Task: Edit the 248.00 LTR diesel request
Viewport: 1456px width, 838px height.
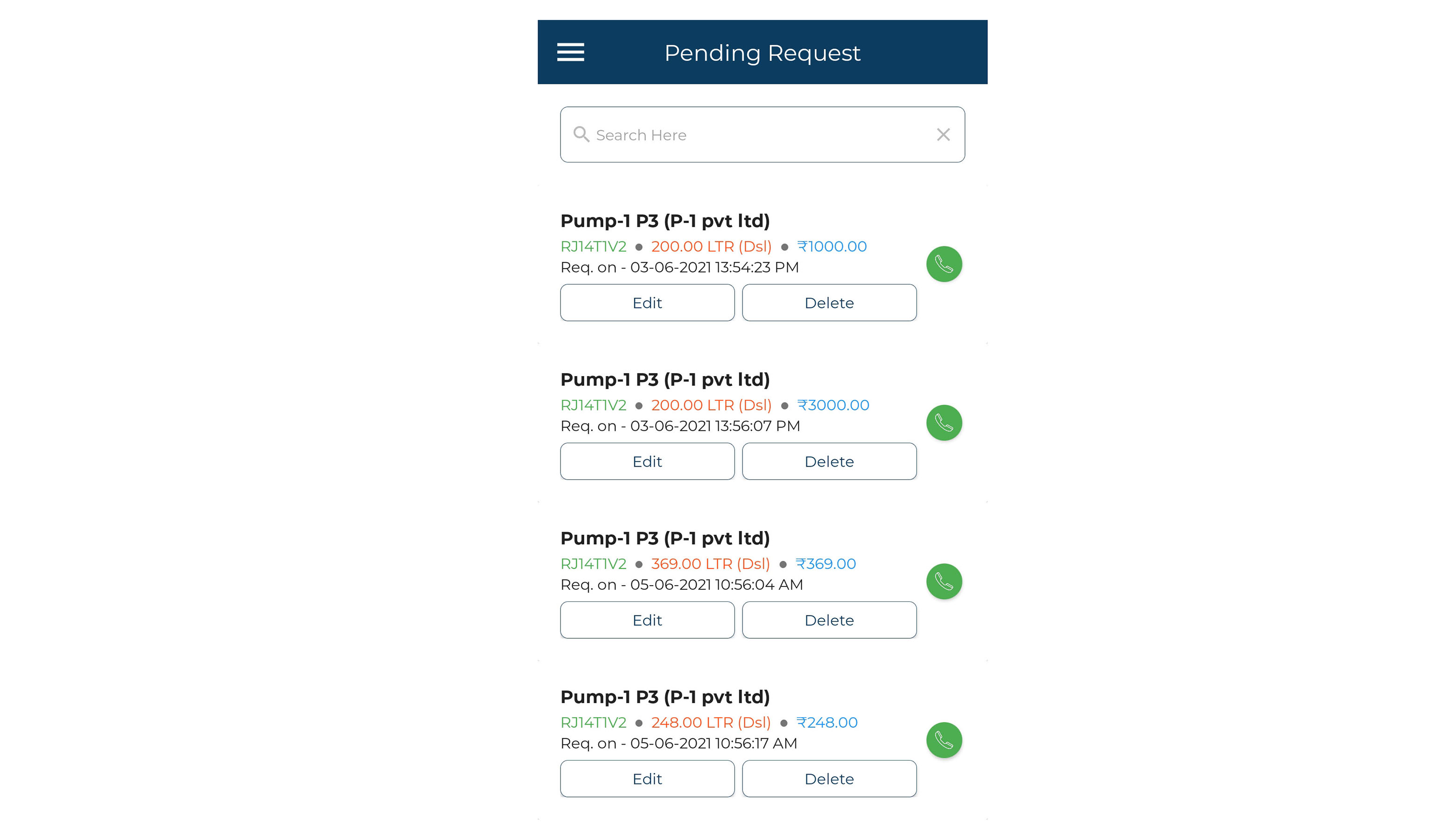Action: tap(647, 779)
